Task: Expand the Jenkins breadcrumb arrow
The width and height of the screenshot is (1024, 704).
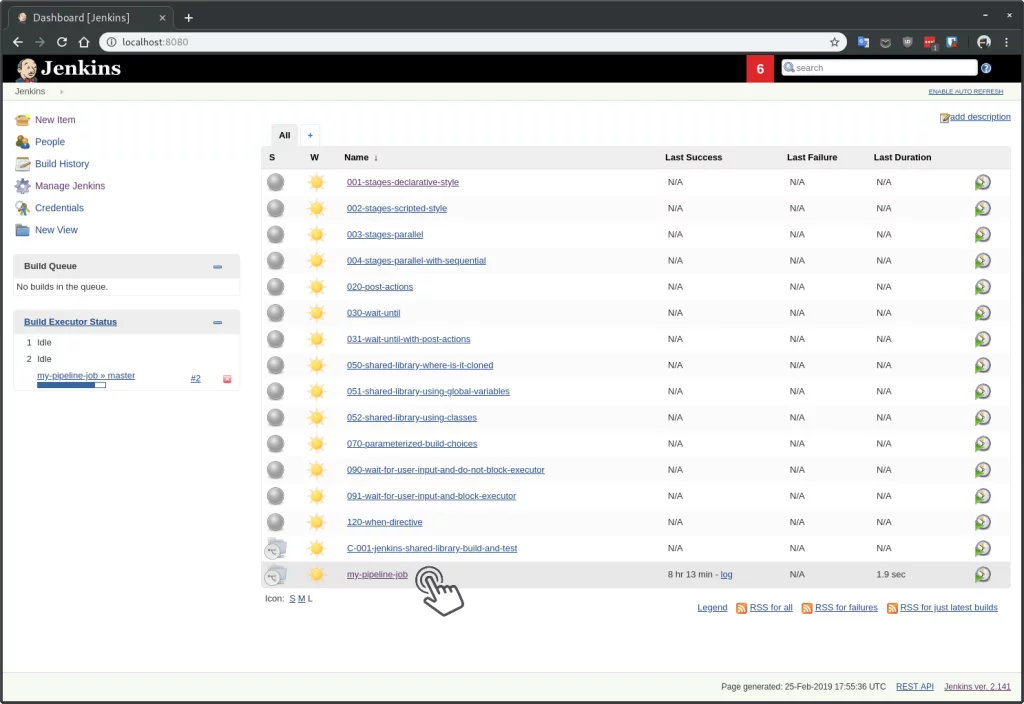Action: (61, 92)
